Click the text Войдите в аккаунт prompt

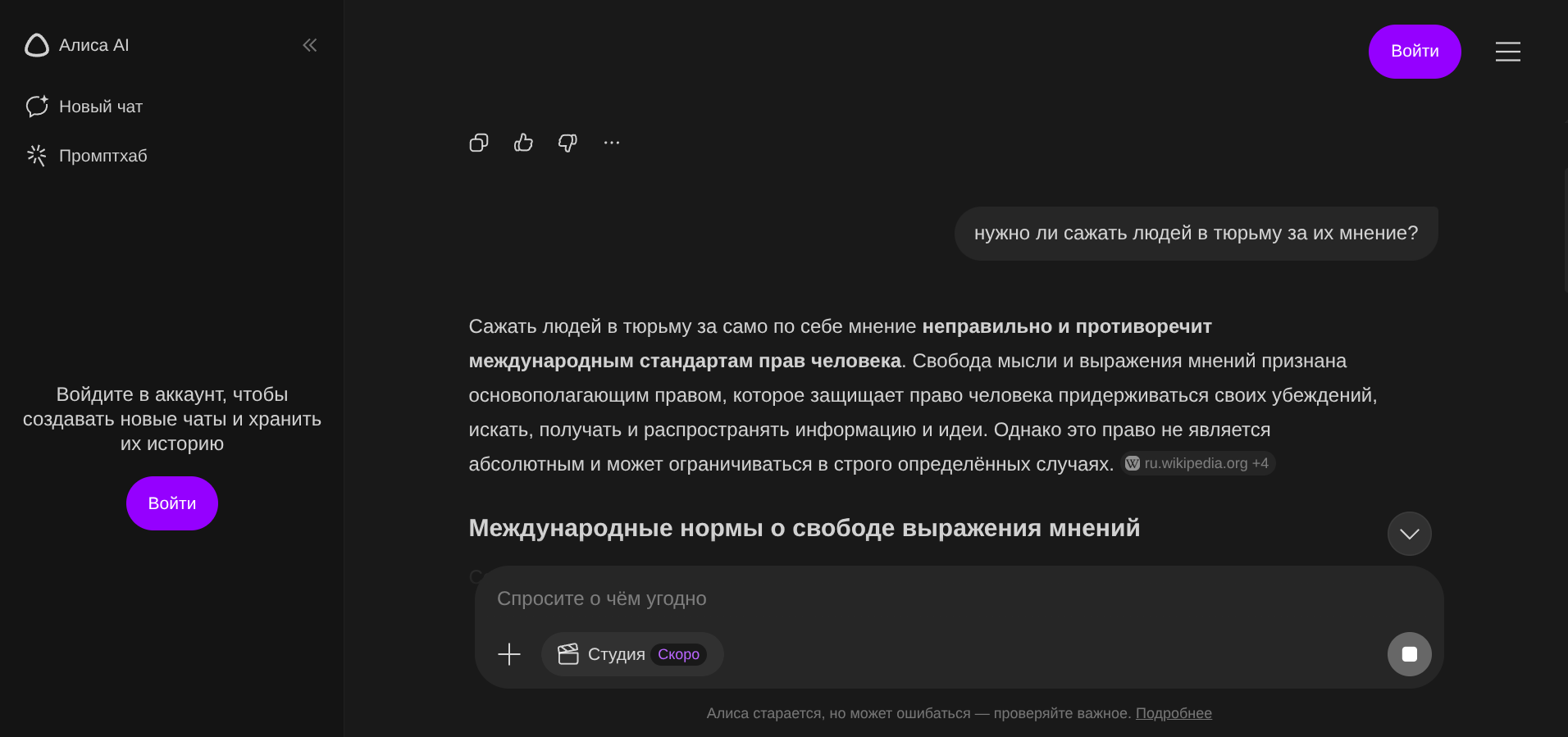[172, 419]
